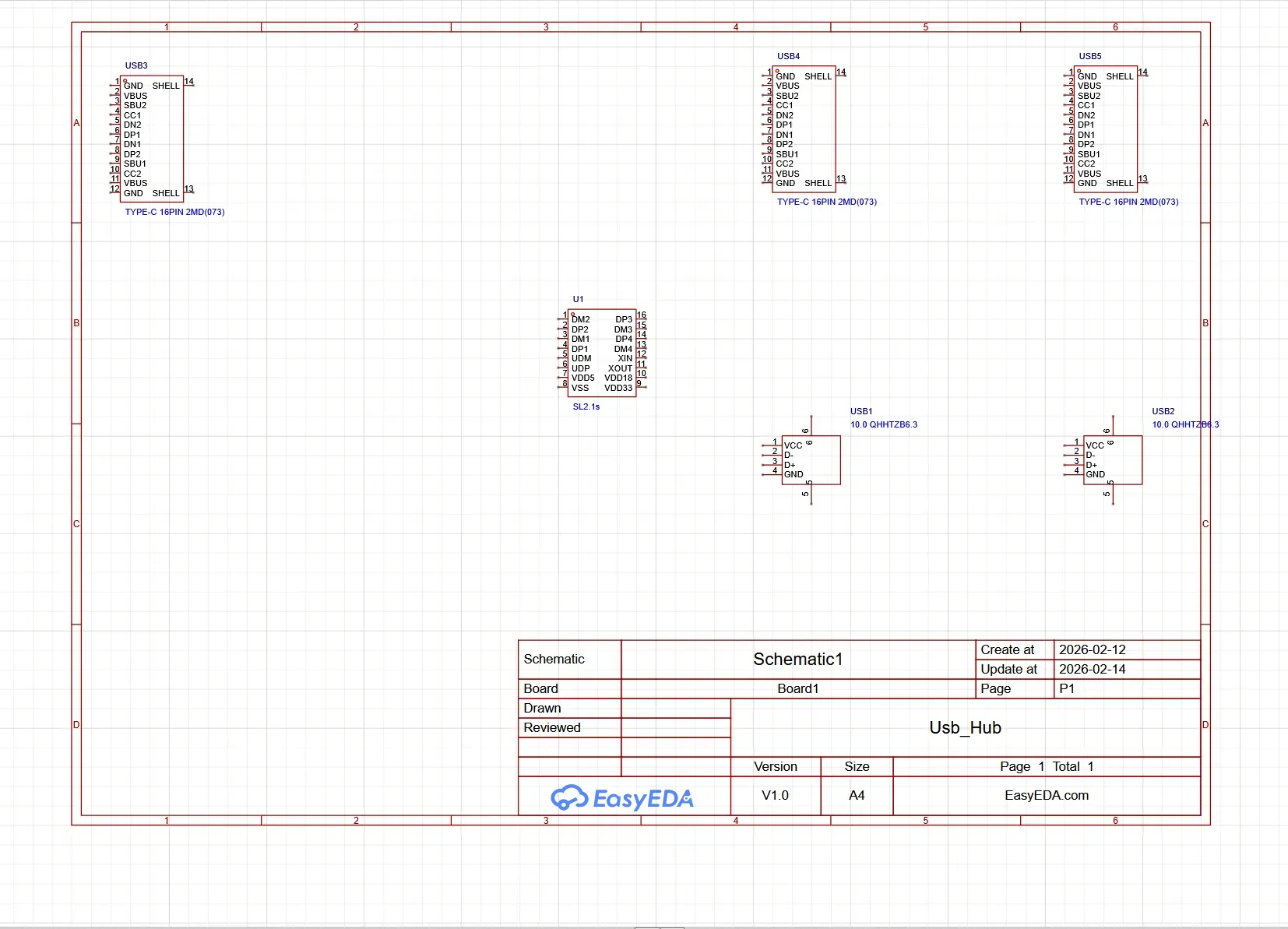
Task: Click the EasyEDA.com text in title block
Action: [x=1046, y=795]
